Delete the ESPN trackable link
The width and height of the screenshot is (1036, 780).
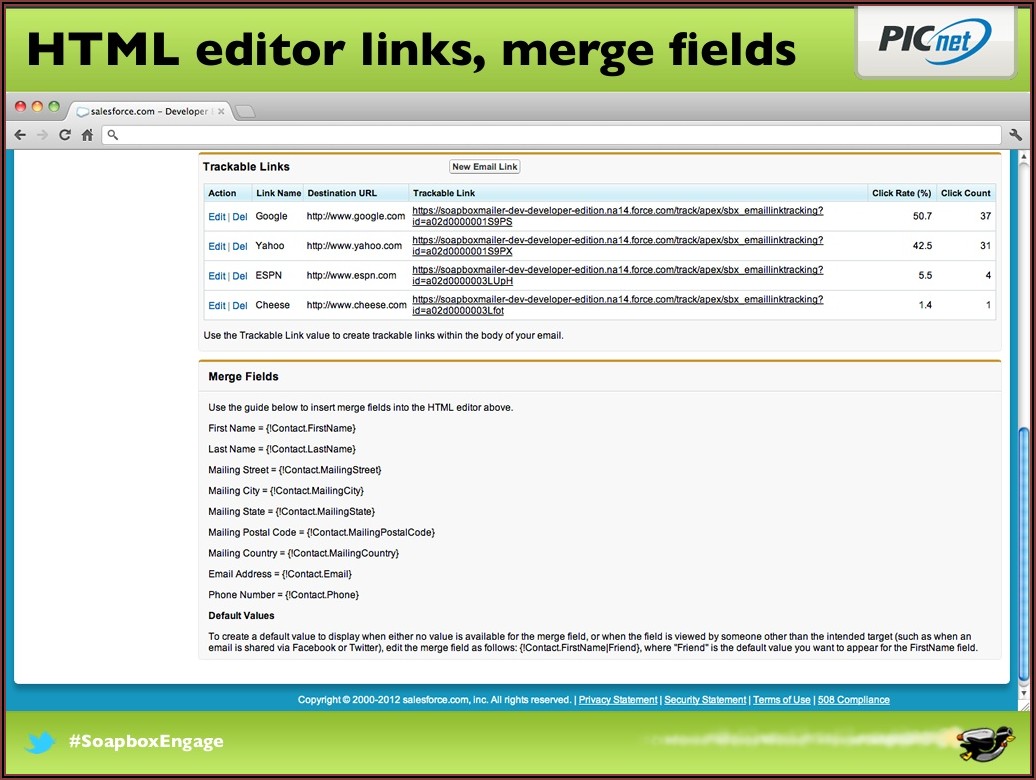(x=240, y=276)
